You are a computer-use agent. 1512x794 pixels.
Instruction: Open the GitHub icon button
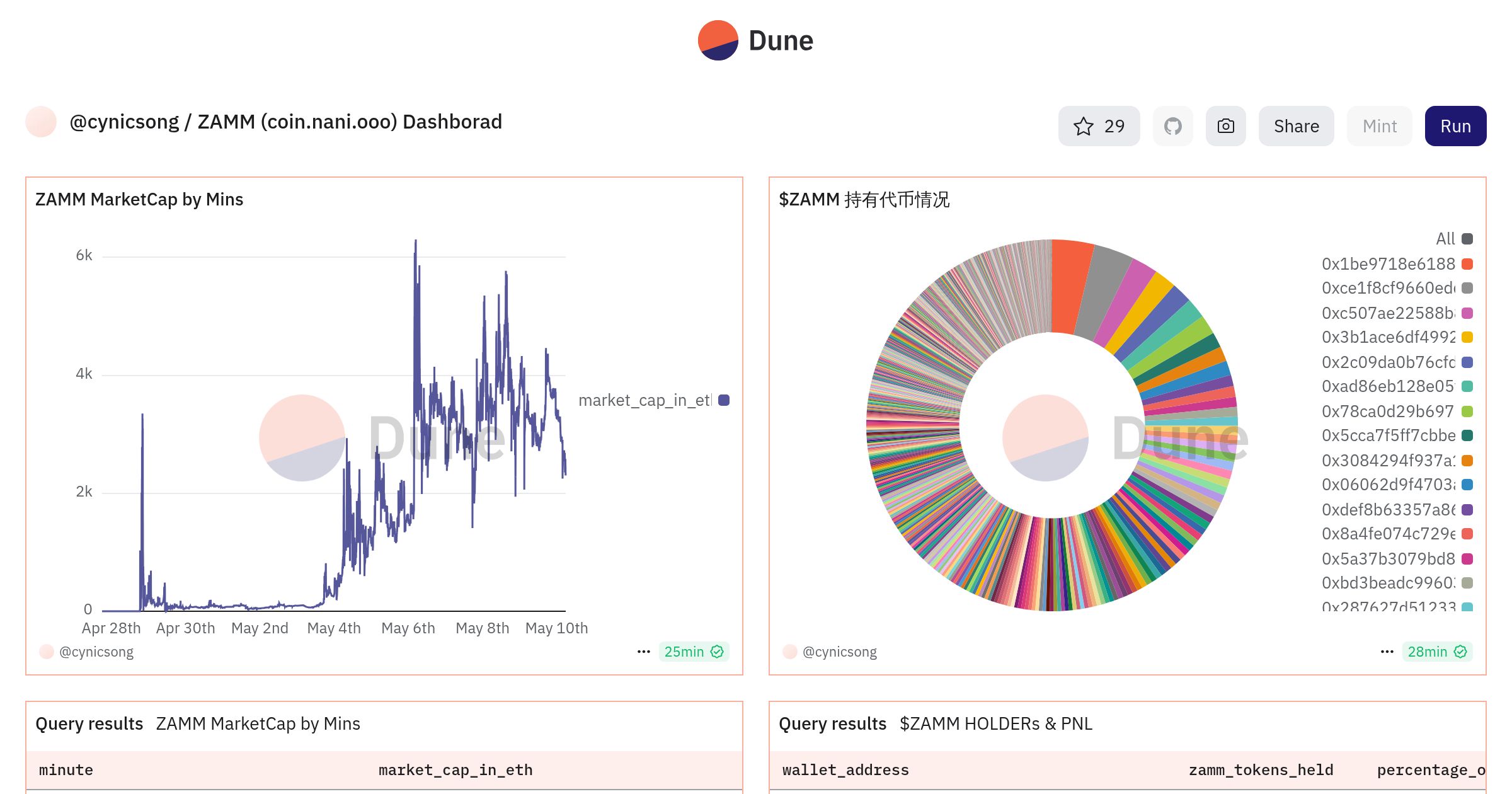pyautogui.click(x=1172, y=126)
